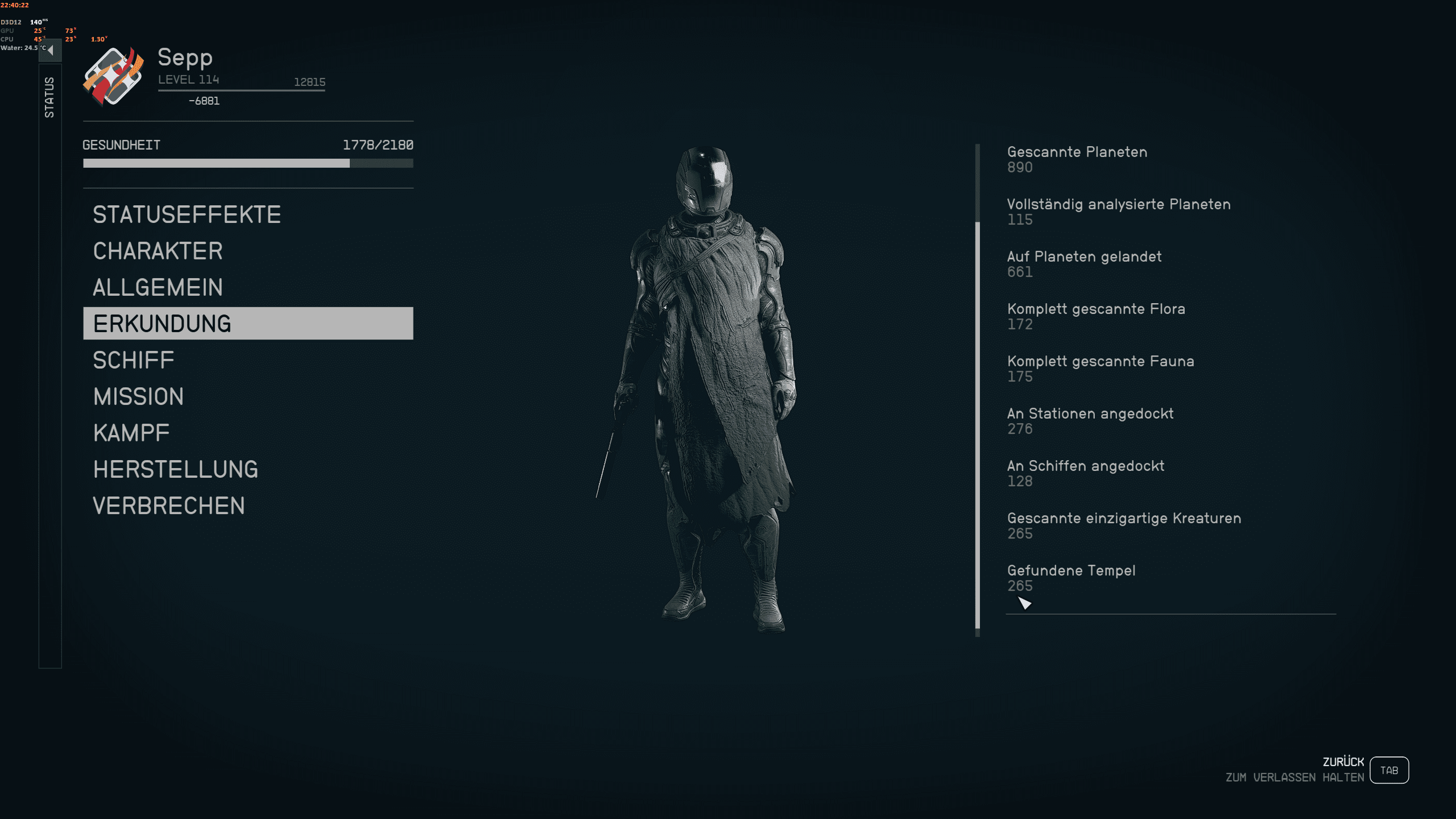Screen dimensions: 1456x819
Task: Open the HERSTELLUNG category
Action: click(x=248, y=469)
